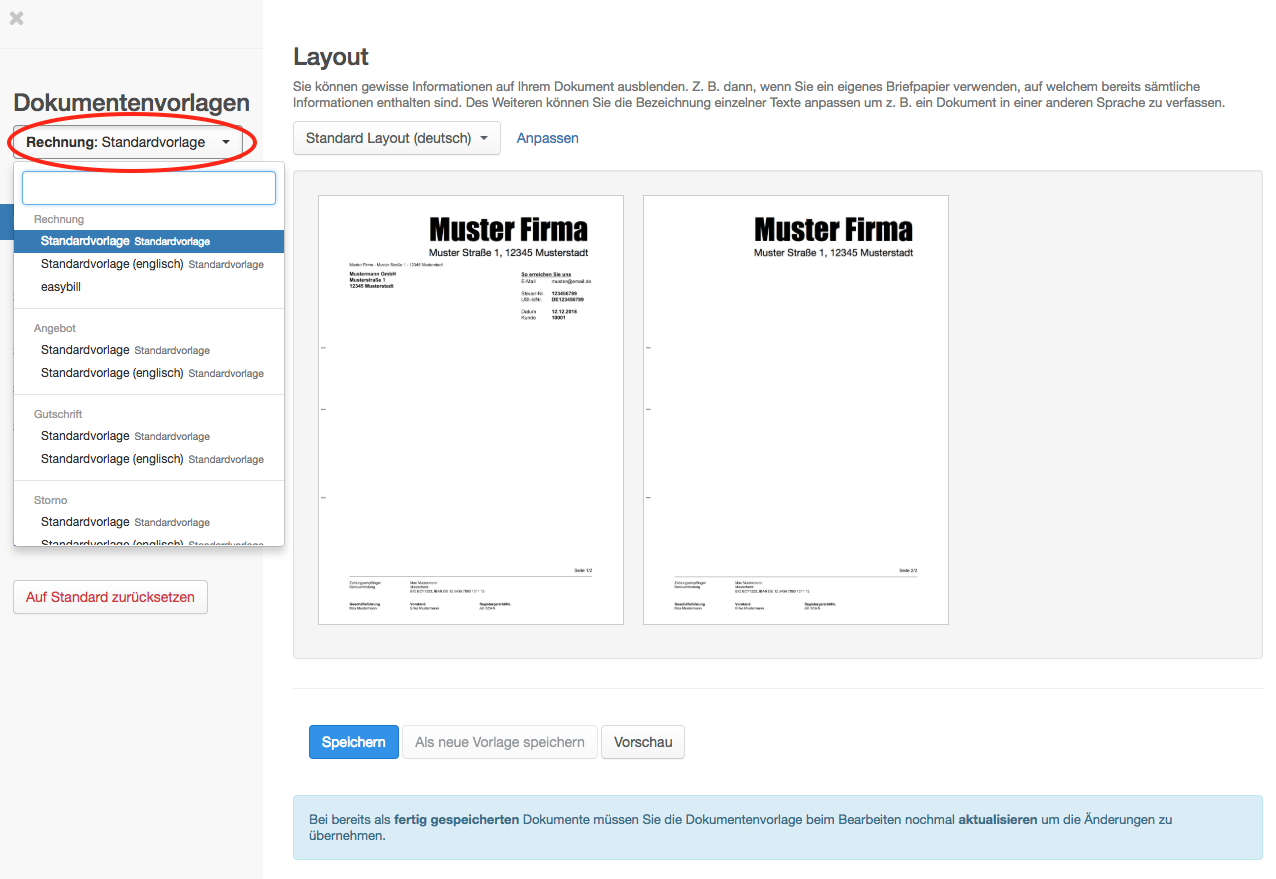Open the second page preview thumbnail

795,410
